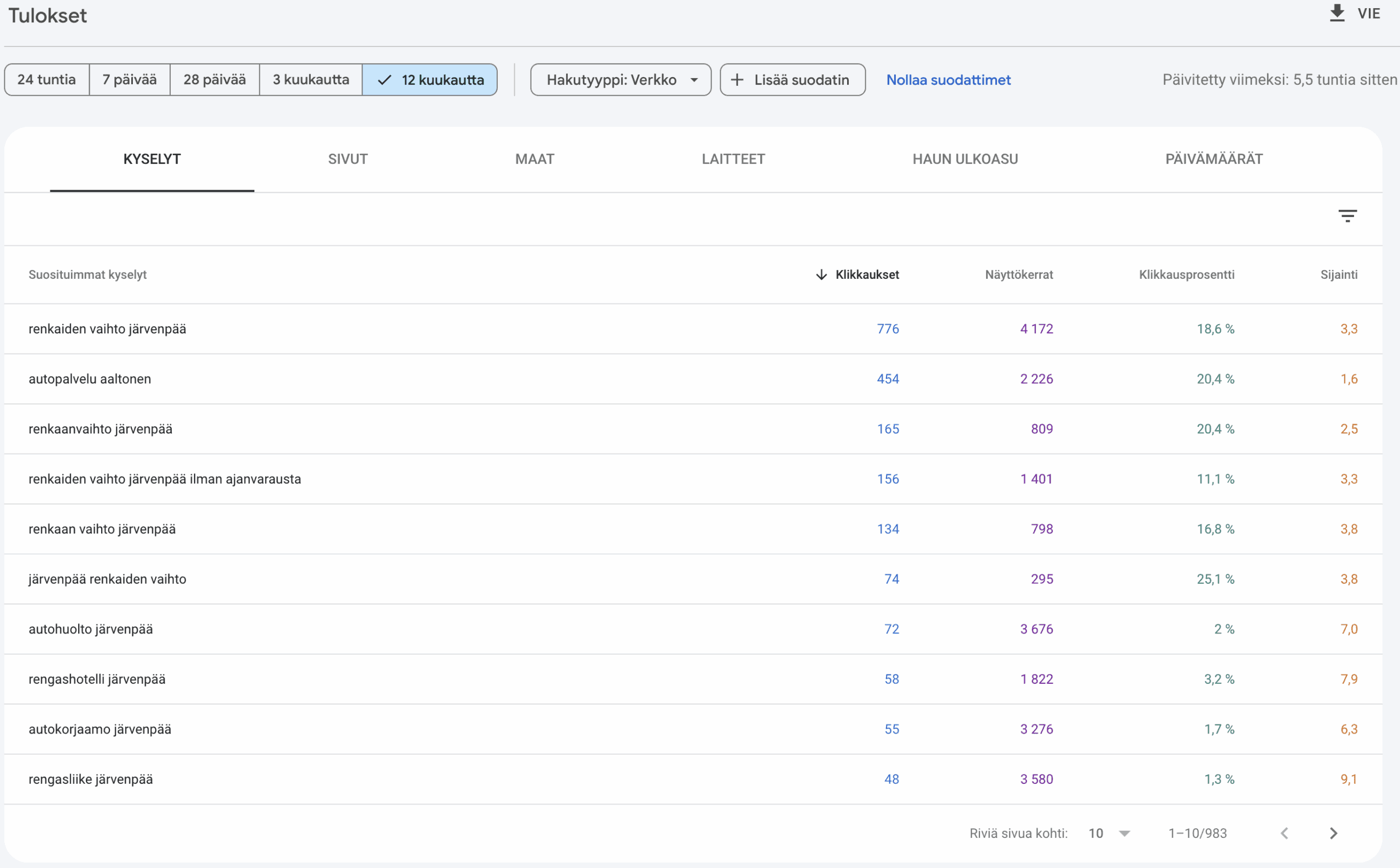The image size is (1400, 868).
Task: Click Nollaa suodattimet link
Action: (948, 80)
